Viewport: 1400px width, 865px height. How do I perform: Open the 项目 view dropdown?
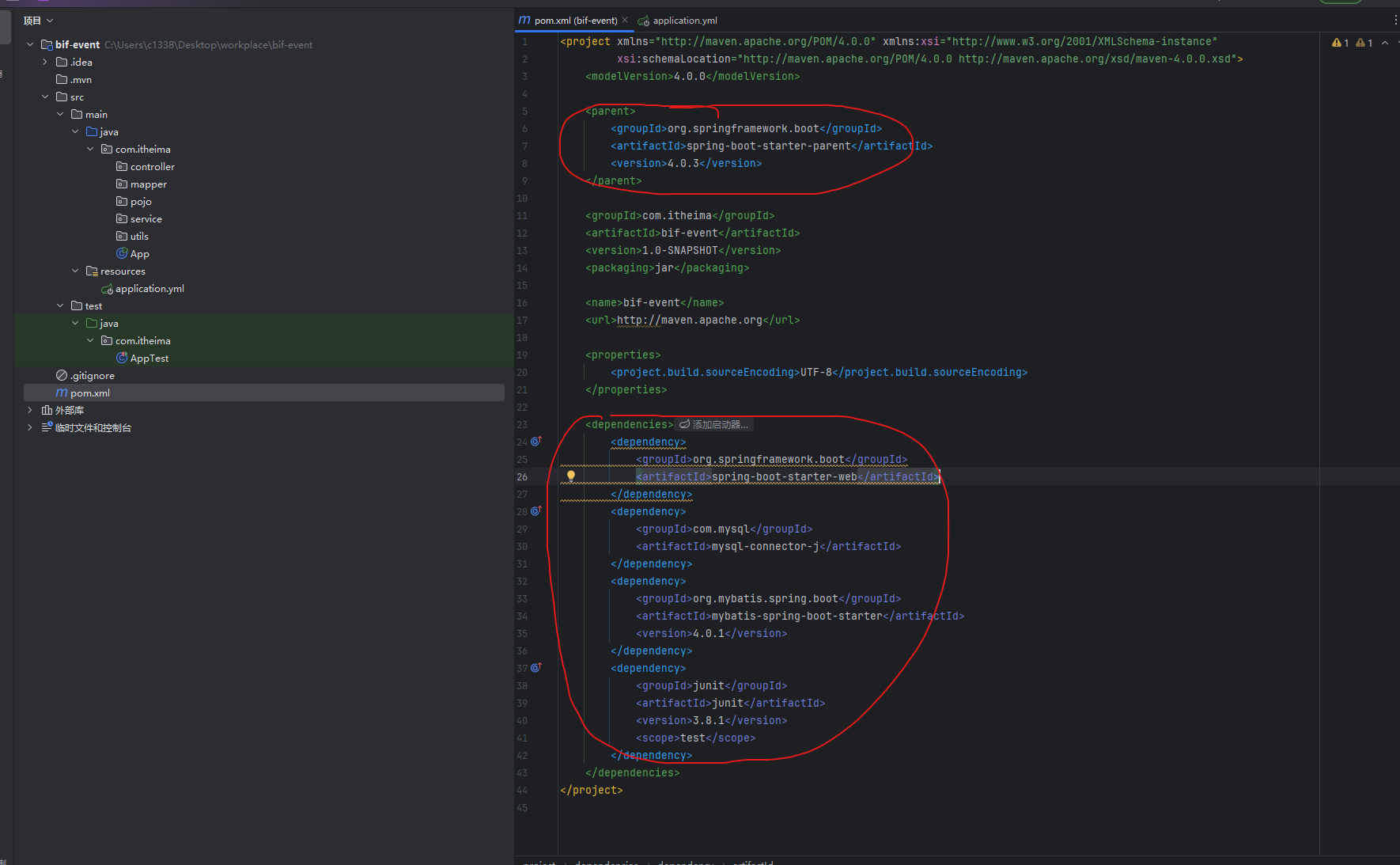(x=39, y=21)
